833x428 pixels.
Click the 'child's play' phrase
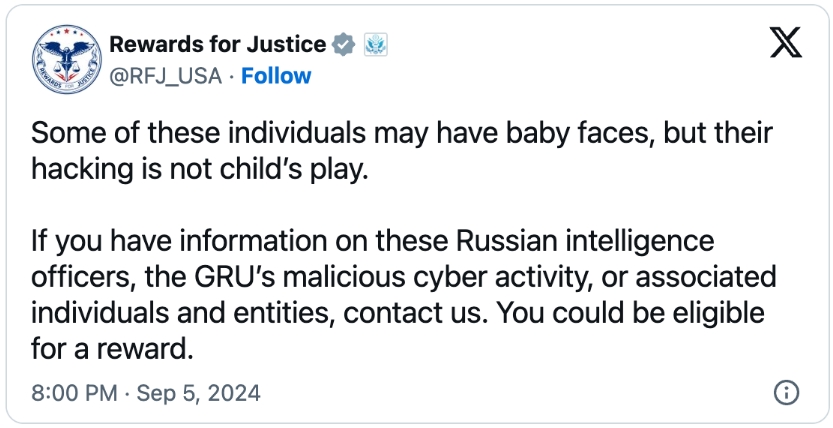pos(309,169)
